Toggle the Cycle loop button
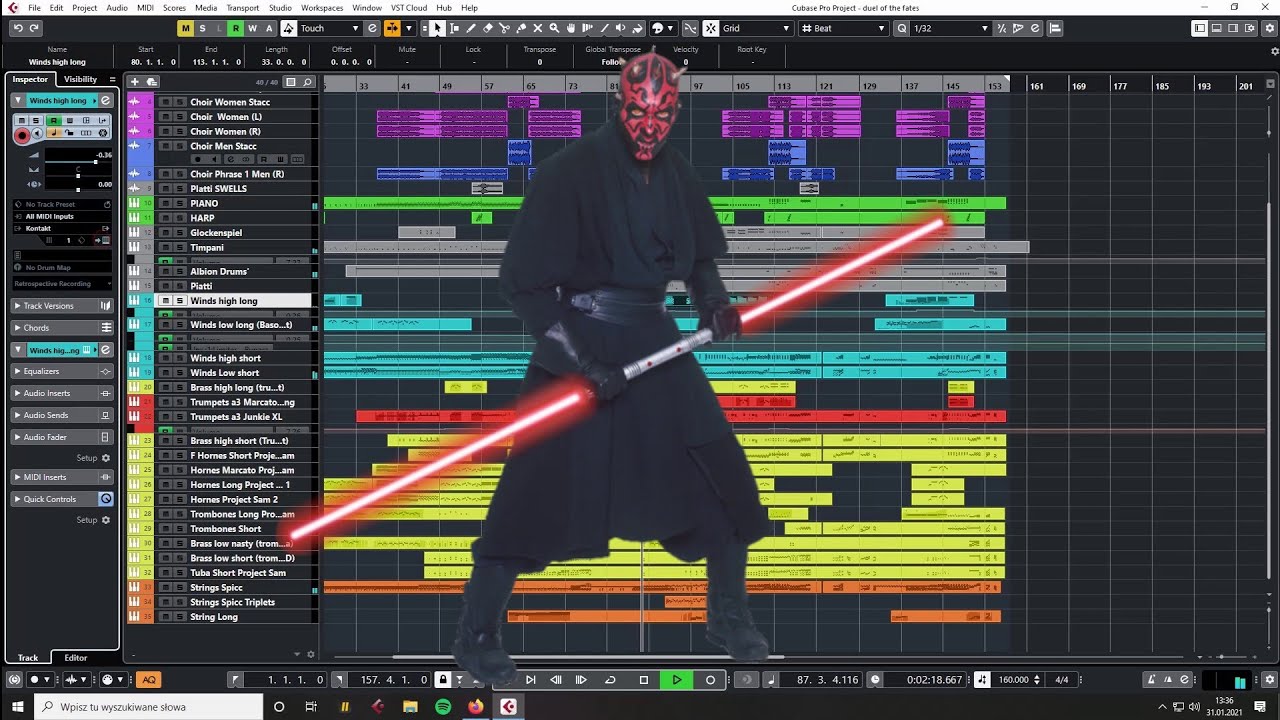 pyautogui.click(x=610, y=680)
